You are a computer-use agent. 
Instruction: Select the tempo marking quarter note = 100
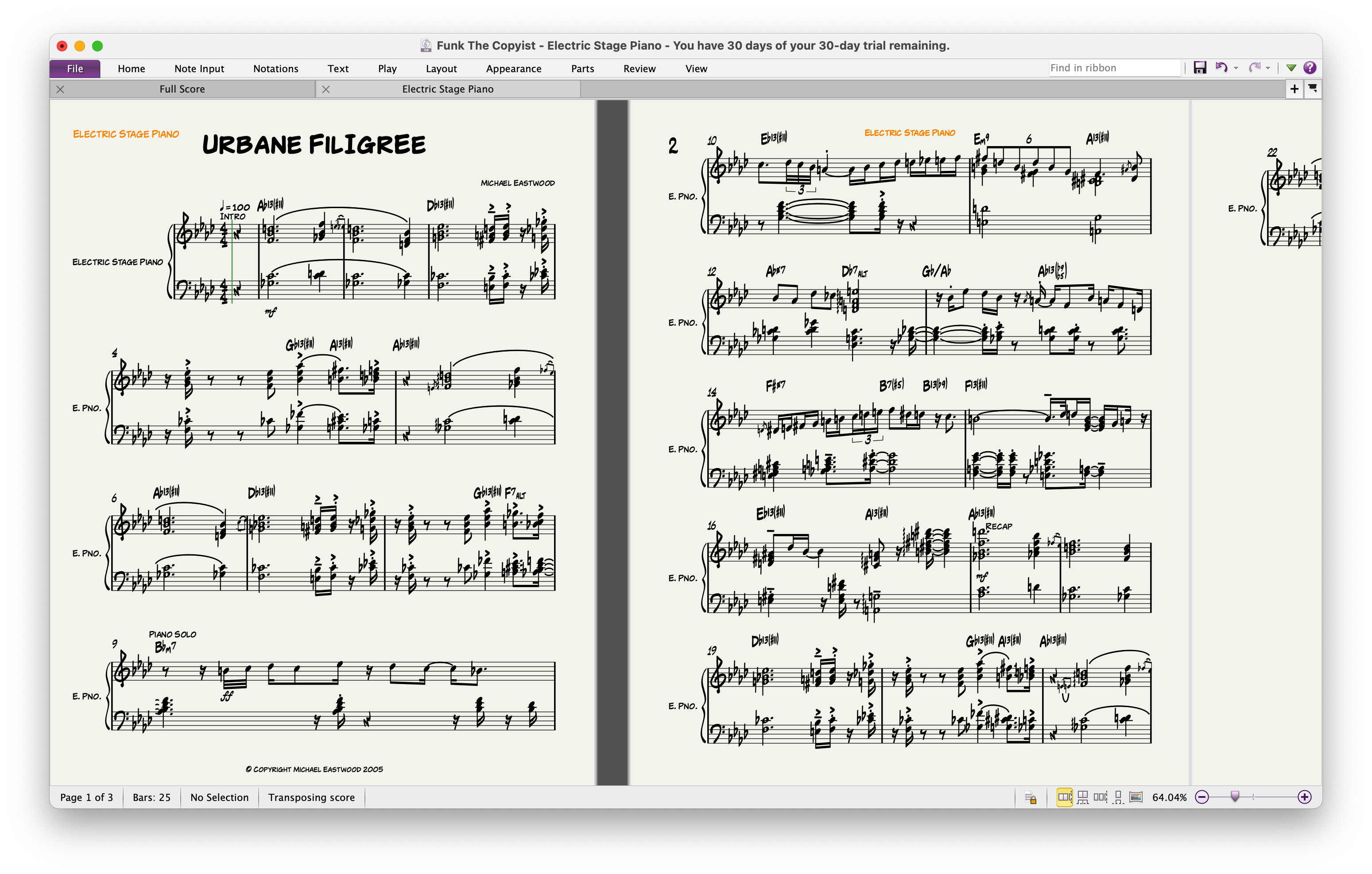tap(235, 207)
